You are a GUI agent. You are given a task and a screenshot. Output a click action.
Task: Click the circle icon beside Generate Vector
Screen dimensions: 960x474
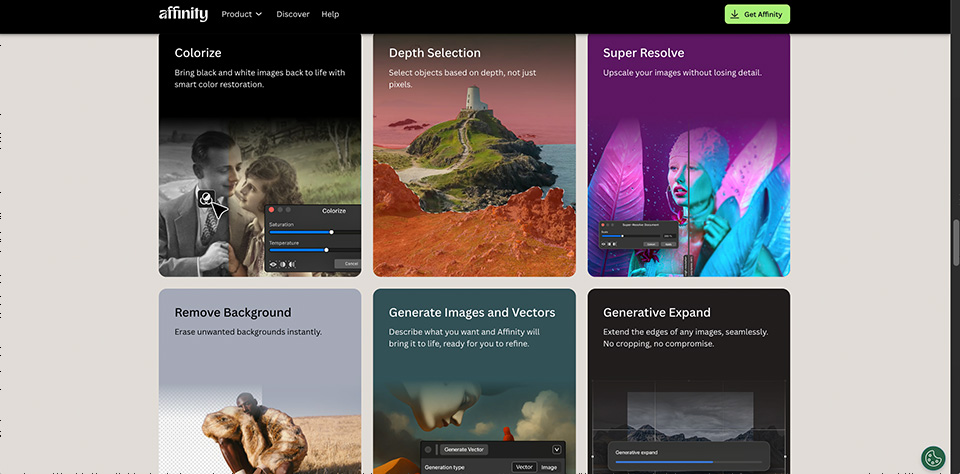[x=428, y=450]
